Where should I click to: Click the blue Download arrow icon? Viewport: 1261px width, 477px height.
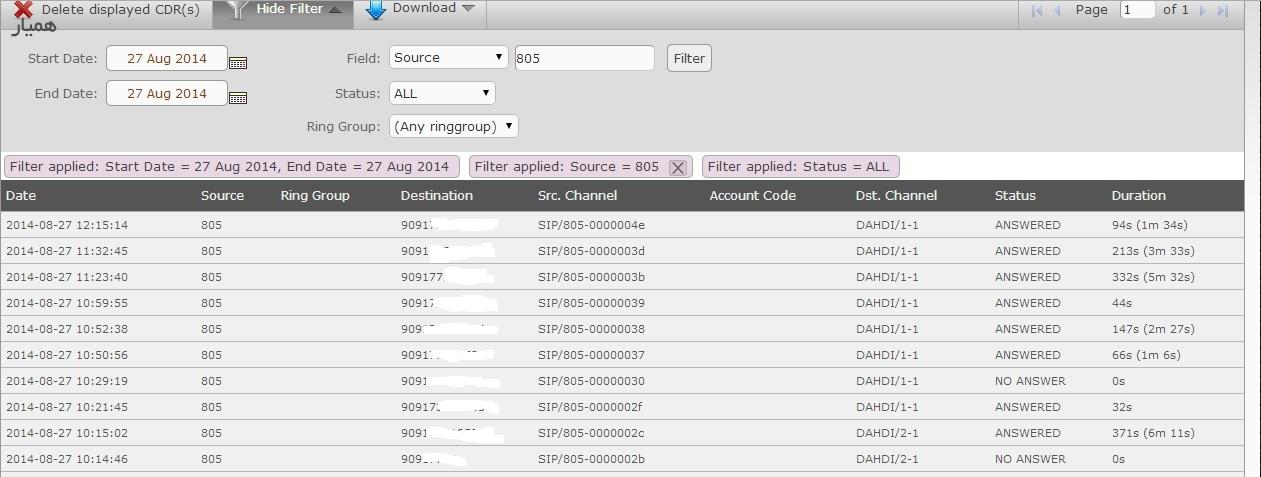coord(376,9)
